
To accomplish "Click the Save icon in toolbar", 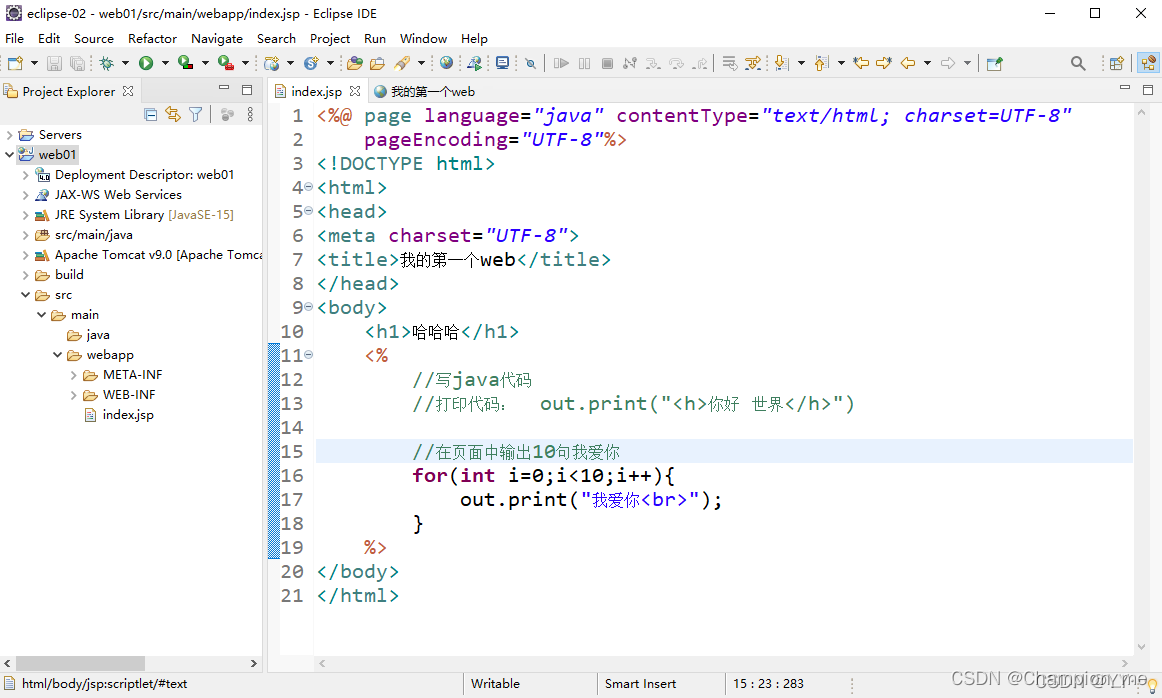I will coord(54,64).
